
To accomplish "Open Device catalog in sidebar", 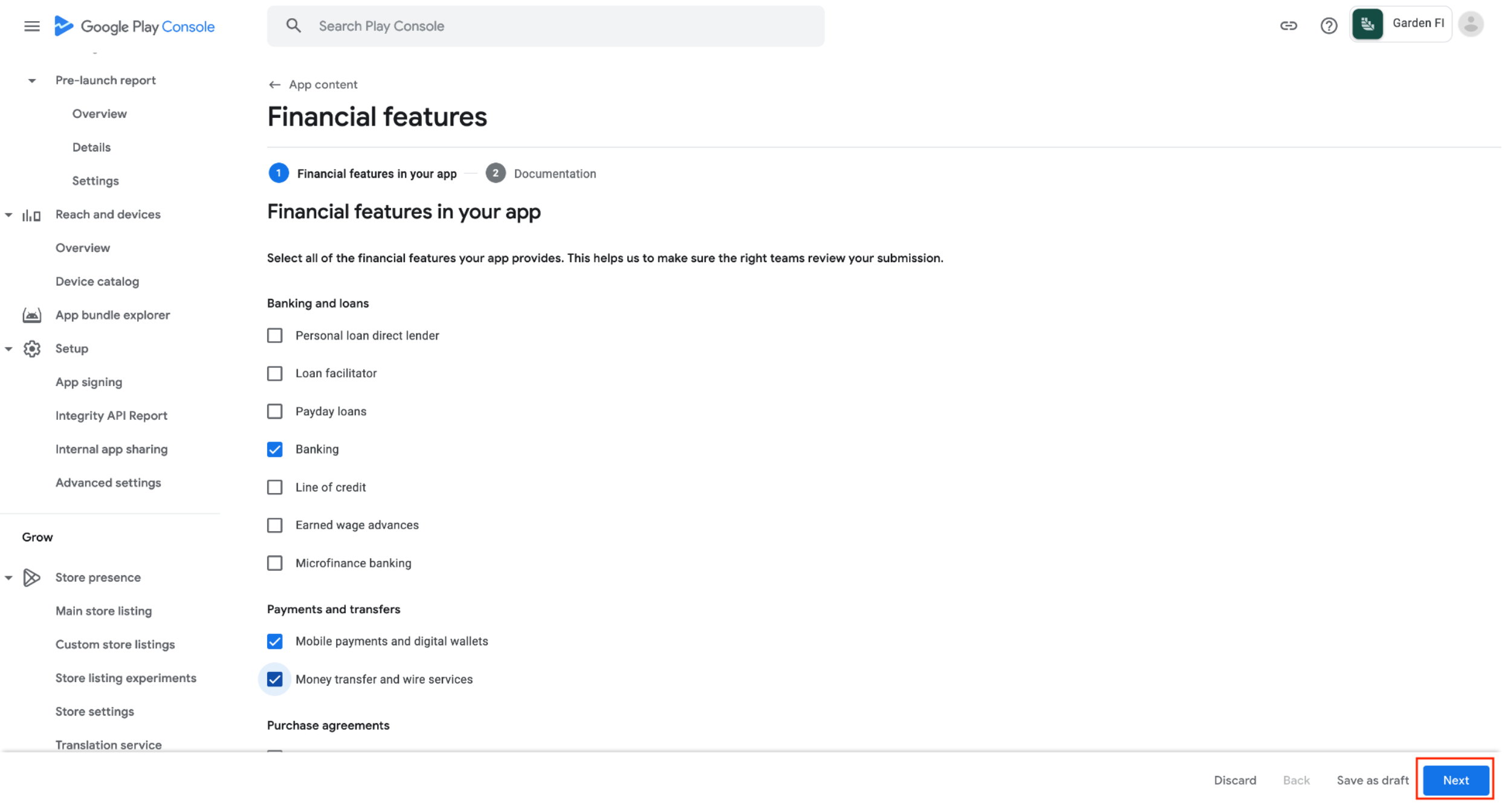I will tap(97, 282).
